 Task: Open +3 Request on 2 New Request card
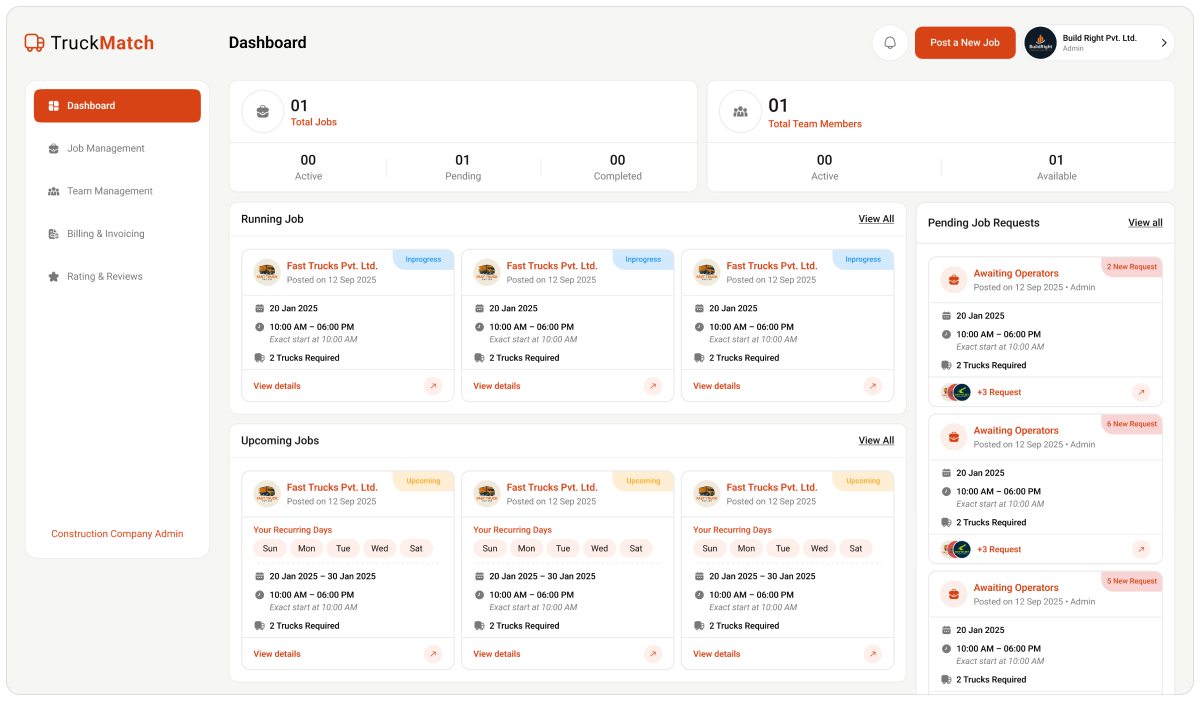click(999, 392)
